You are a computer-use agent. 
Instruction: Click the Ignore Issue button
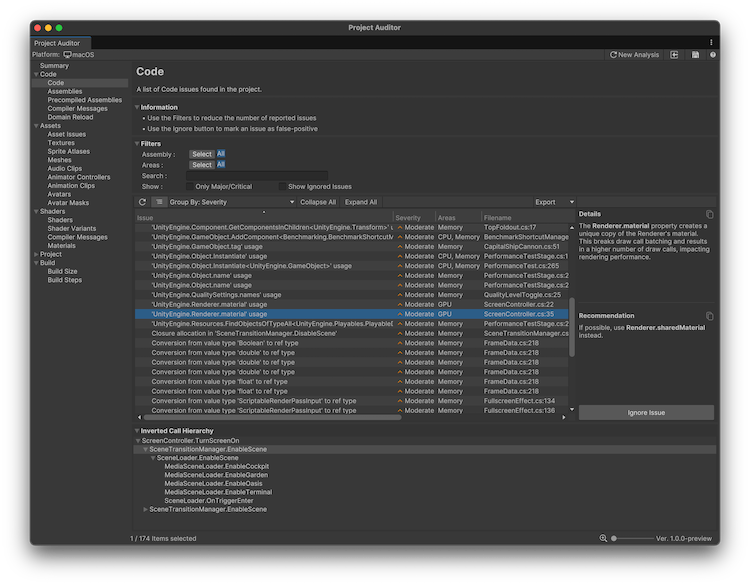(646, 412)
